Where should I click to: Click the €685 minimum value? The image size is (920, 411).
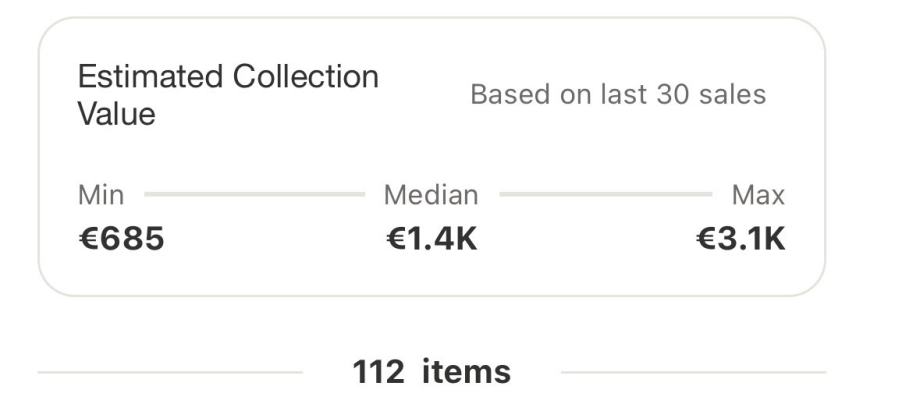[x=121, y=239]
